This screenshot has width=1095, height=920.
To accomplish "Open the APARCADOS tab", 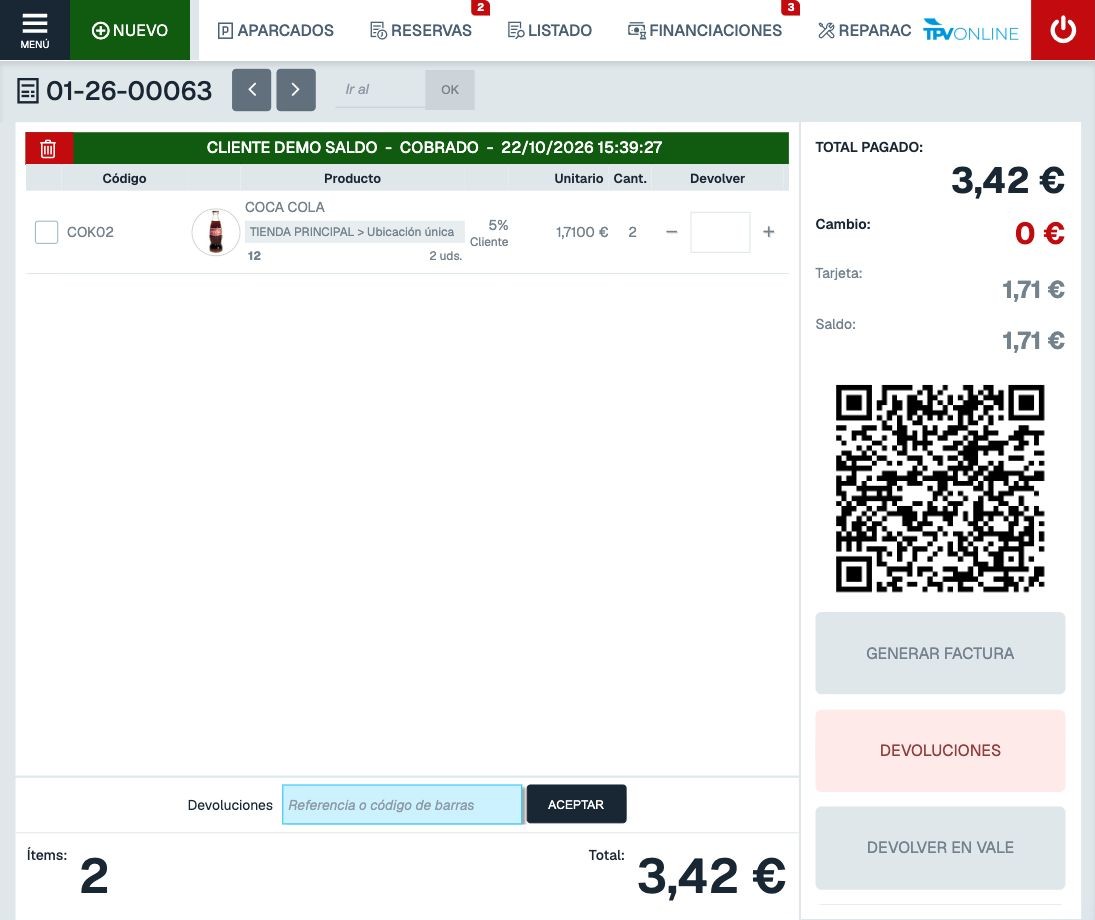I will click(x=276, y=30).
